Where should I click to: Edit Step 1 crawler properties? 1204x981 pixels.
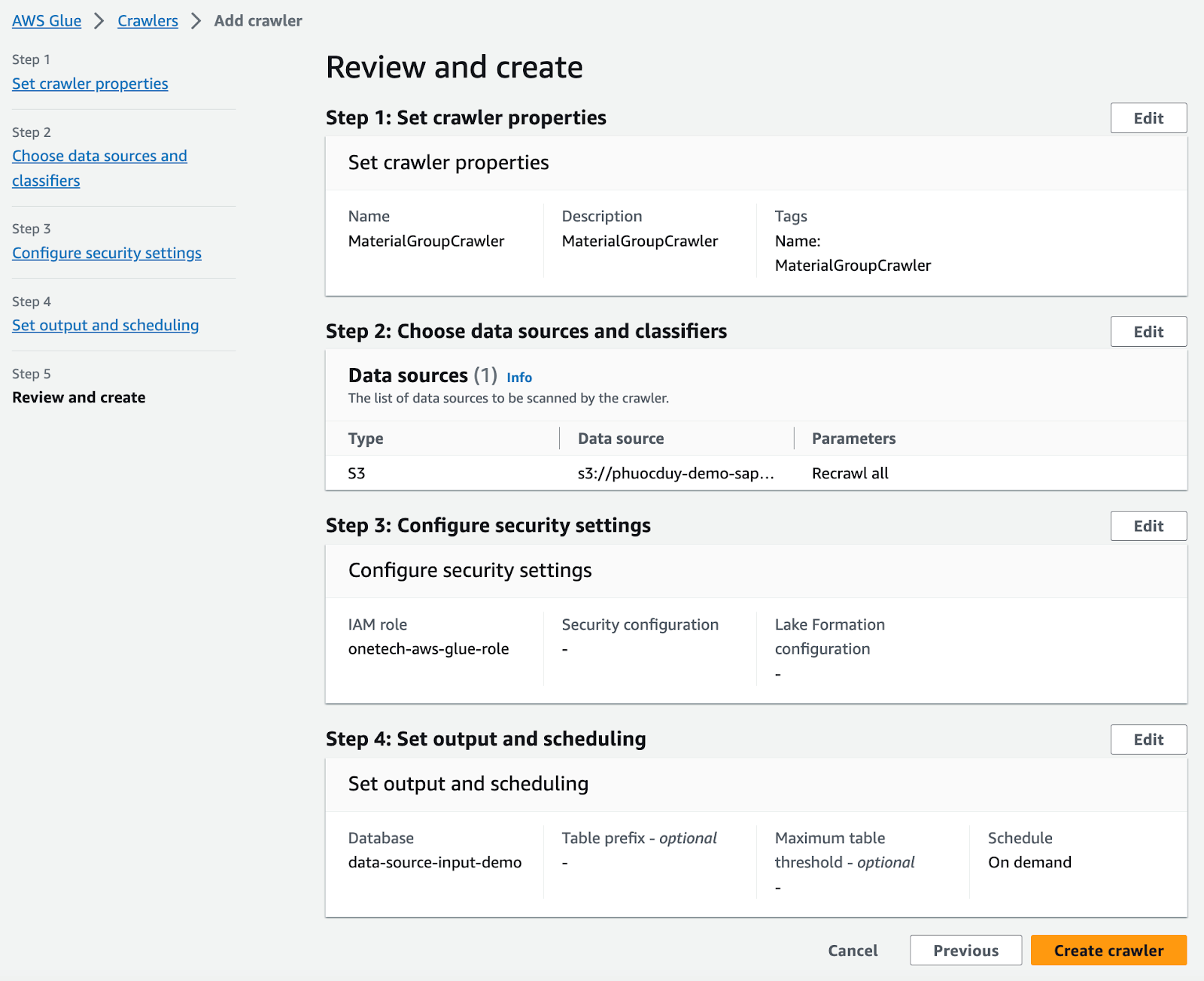click(1148, 118)
